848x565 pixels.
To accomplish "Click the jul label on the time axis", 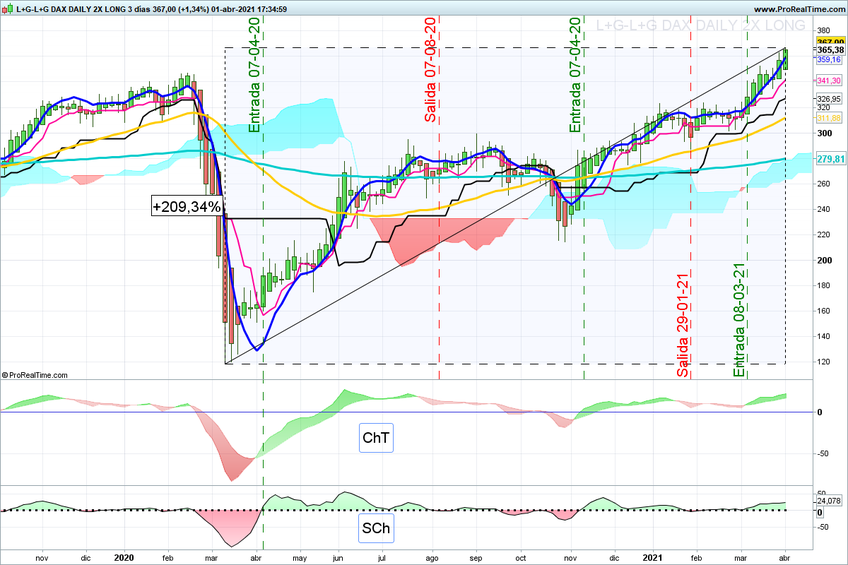I will point(382,559).
